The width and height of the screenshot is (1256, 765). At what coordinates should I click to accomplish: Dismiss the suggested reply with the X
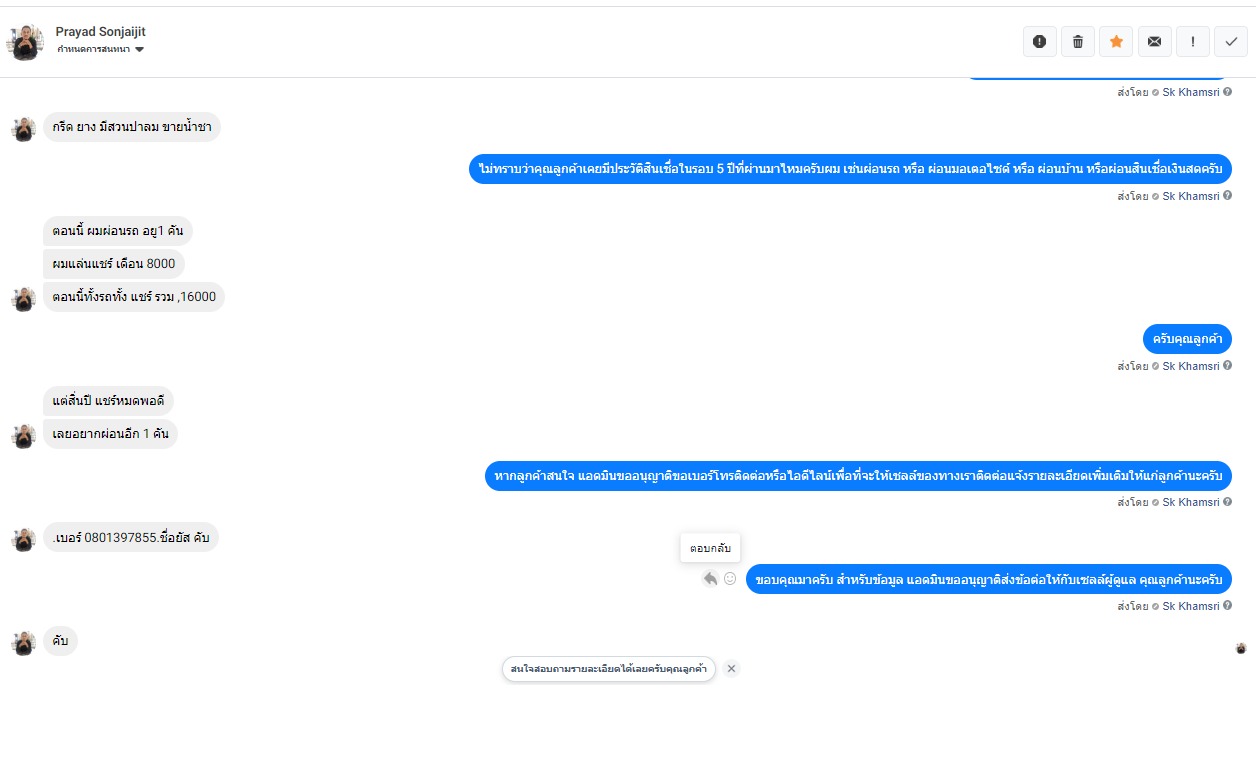click(732, 669)
